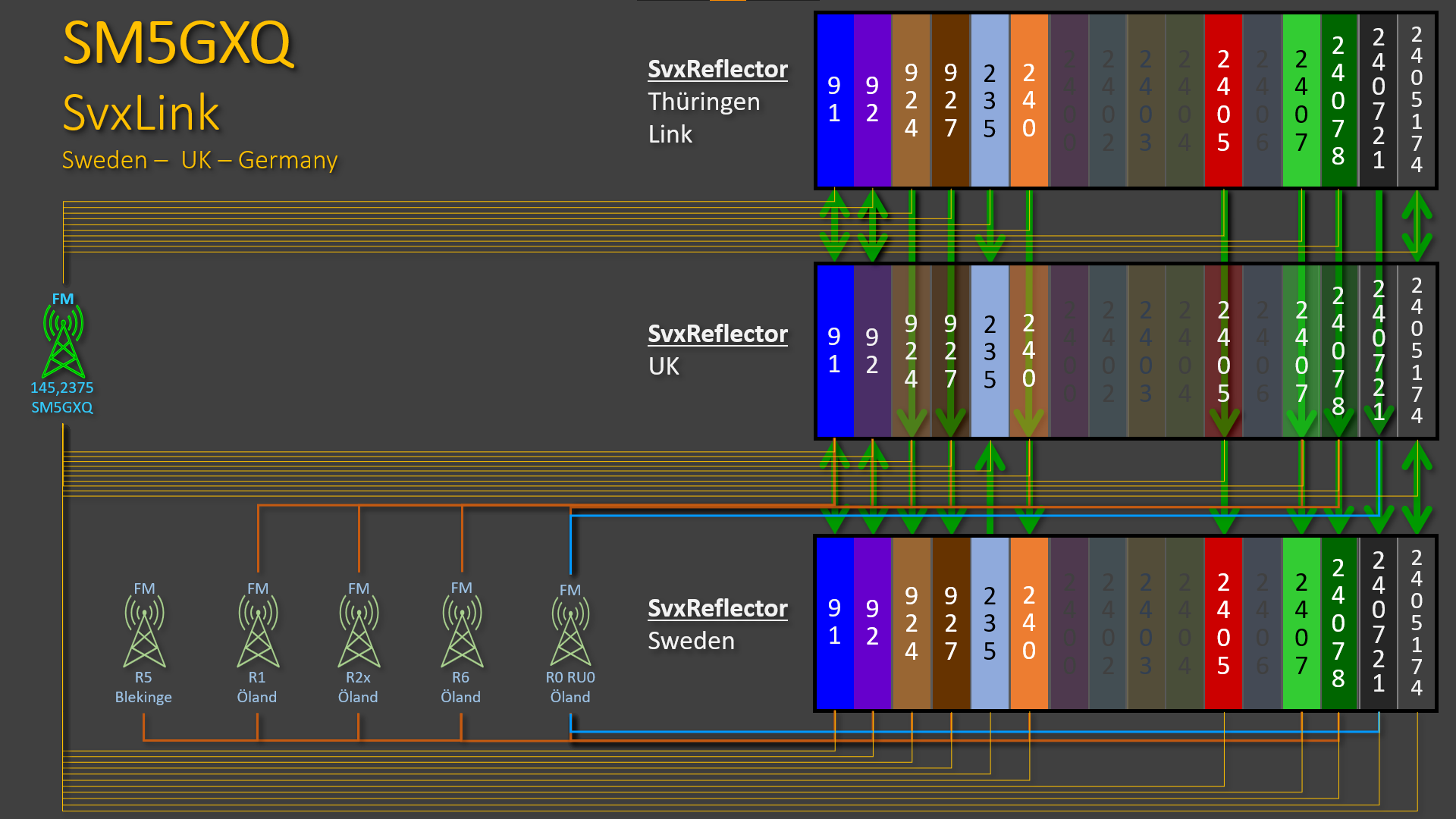Click green double arrow above Sweden 2405174 bar
This screenshot has height=819, width=1456.
click(1417, 488)
